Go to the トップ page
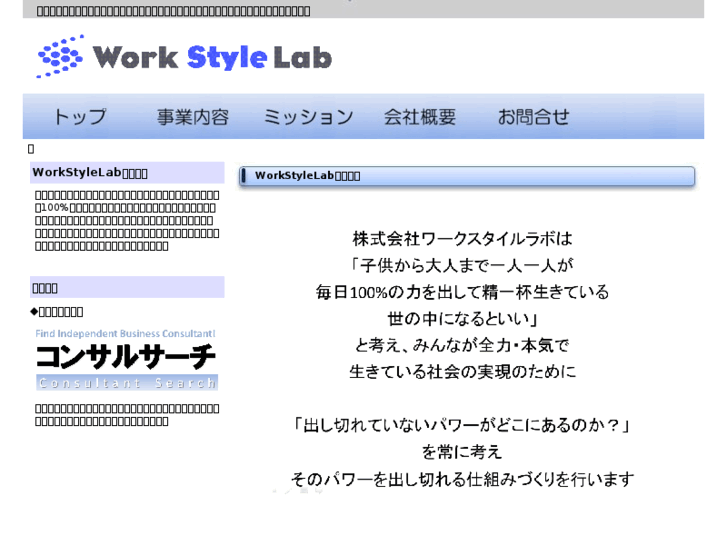Screen dimensions: 727x545 pos(80,117)
